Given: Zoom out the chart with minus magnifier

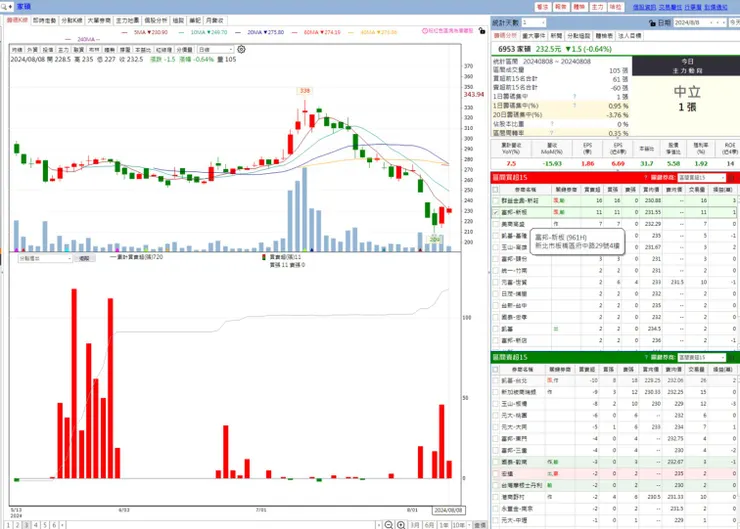Looking at the screenshot, I should click(x=388, y=525).
